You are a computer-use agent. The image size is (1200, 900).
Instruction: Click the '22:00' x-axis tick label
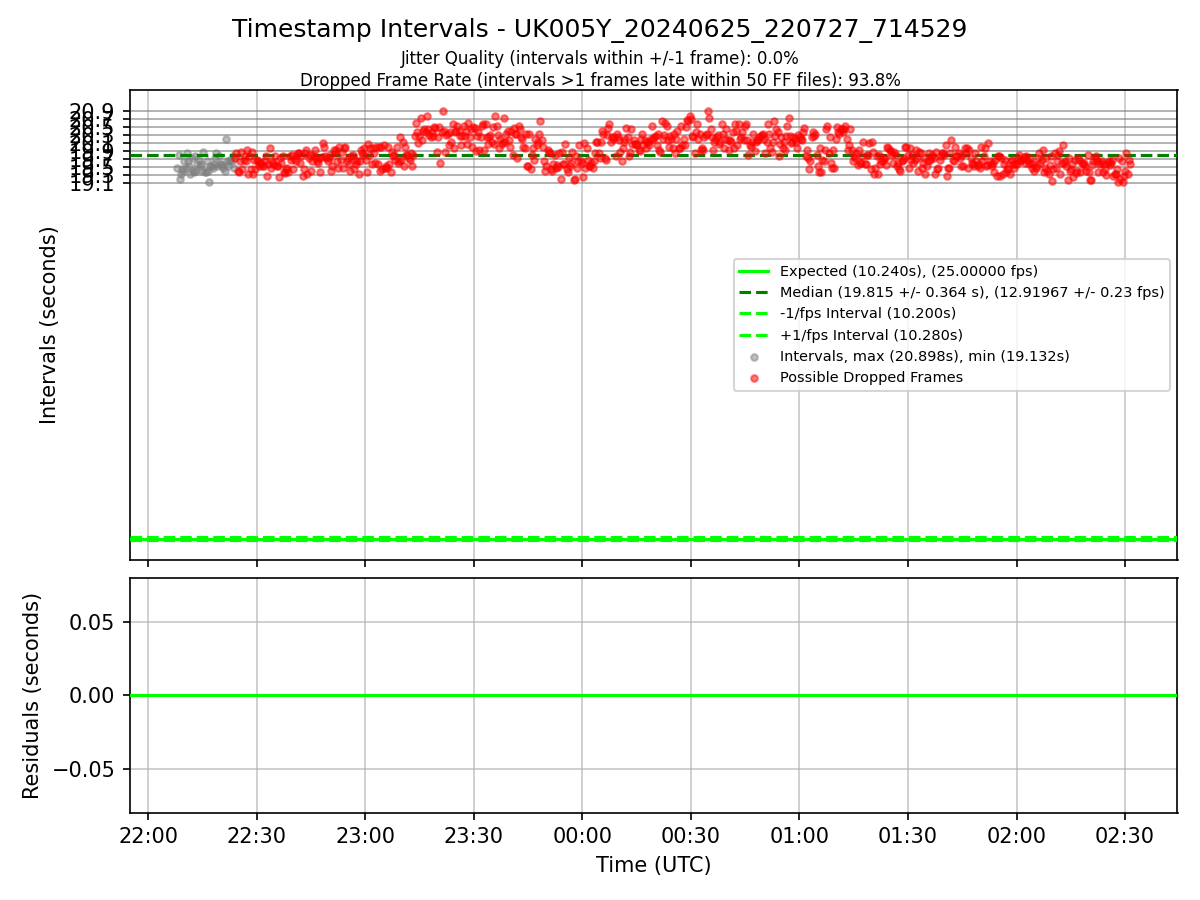point(148,835)
